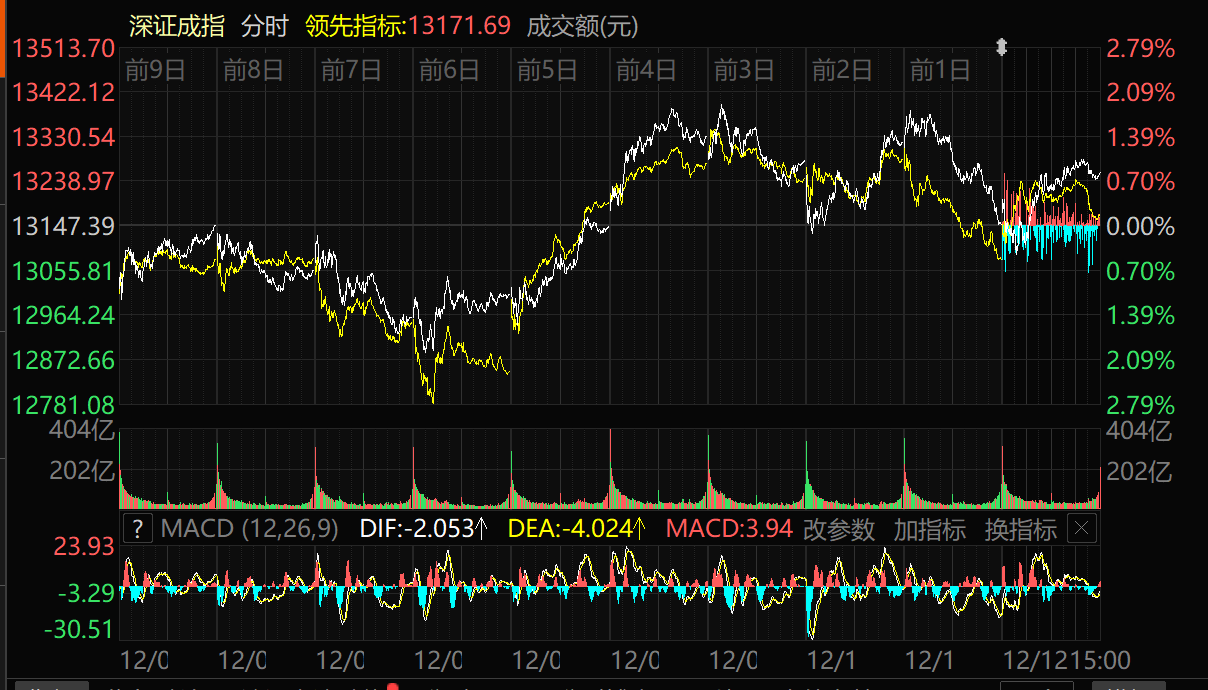The width and height of the screenshot is (1208, 690).
Task: Click the 分时 chart mode label
Action: click(x=264, y=26)
